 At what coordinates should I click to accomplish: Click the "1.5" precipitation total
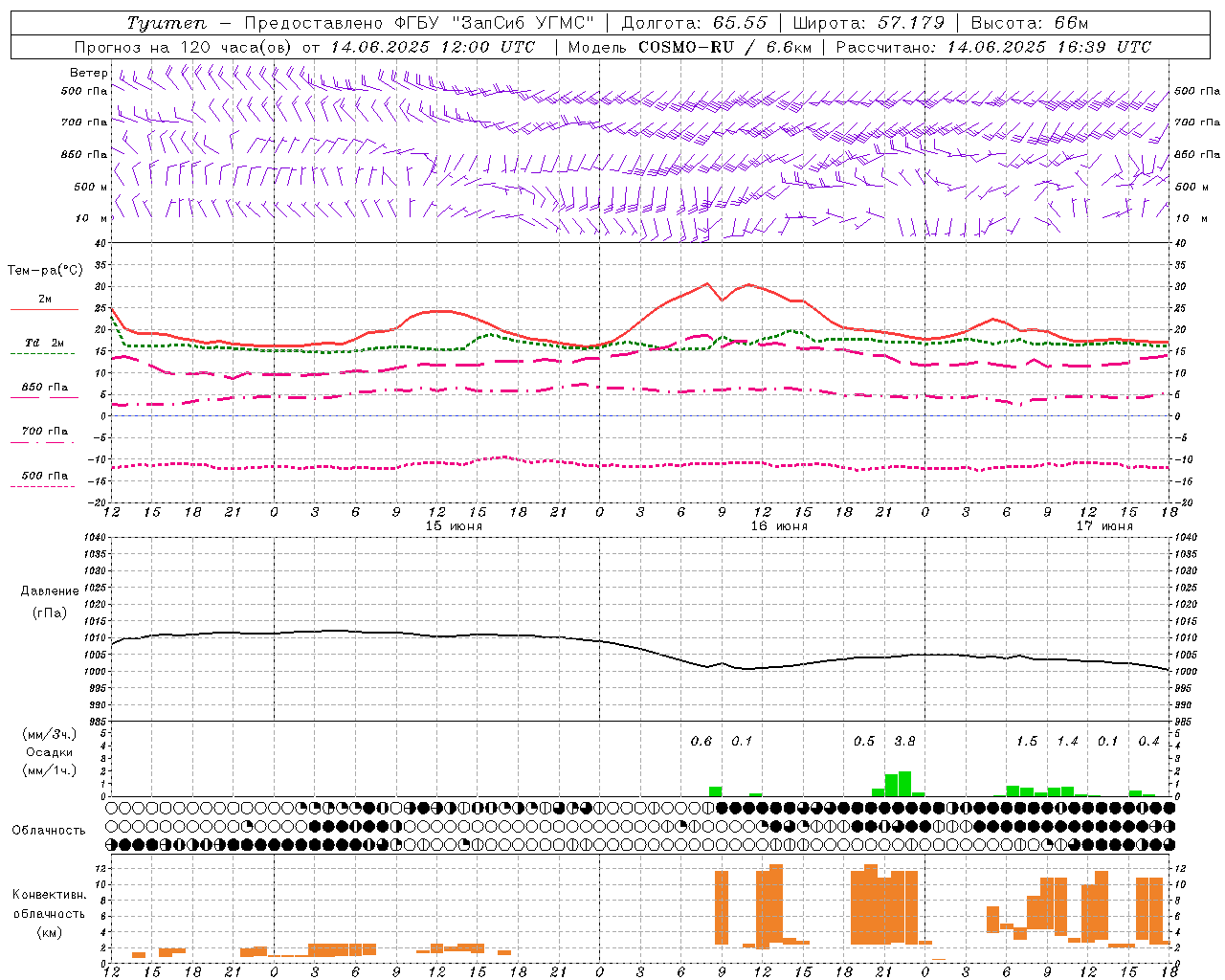pyautogui.click(x=1027, y=742)
